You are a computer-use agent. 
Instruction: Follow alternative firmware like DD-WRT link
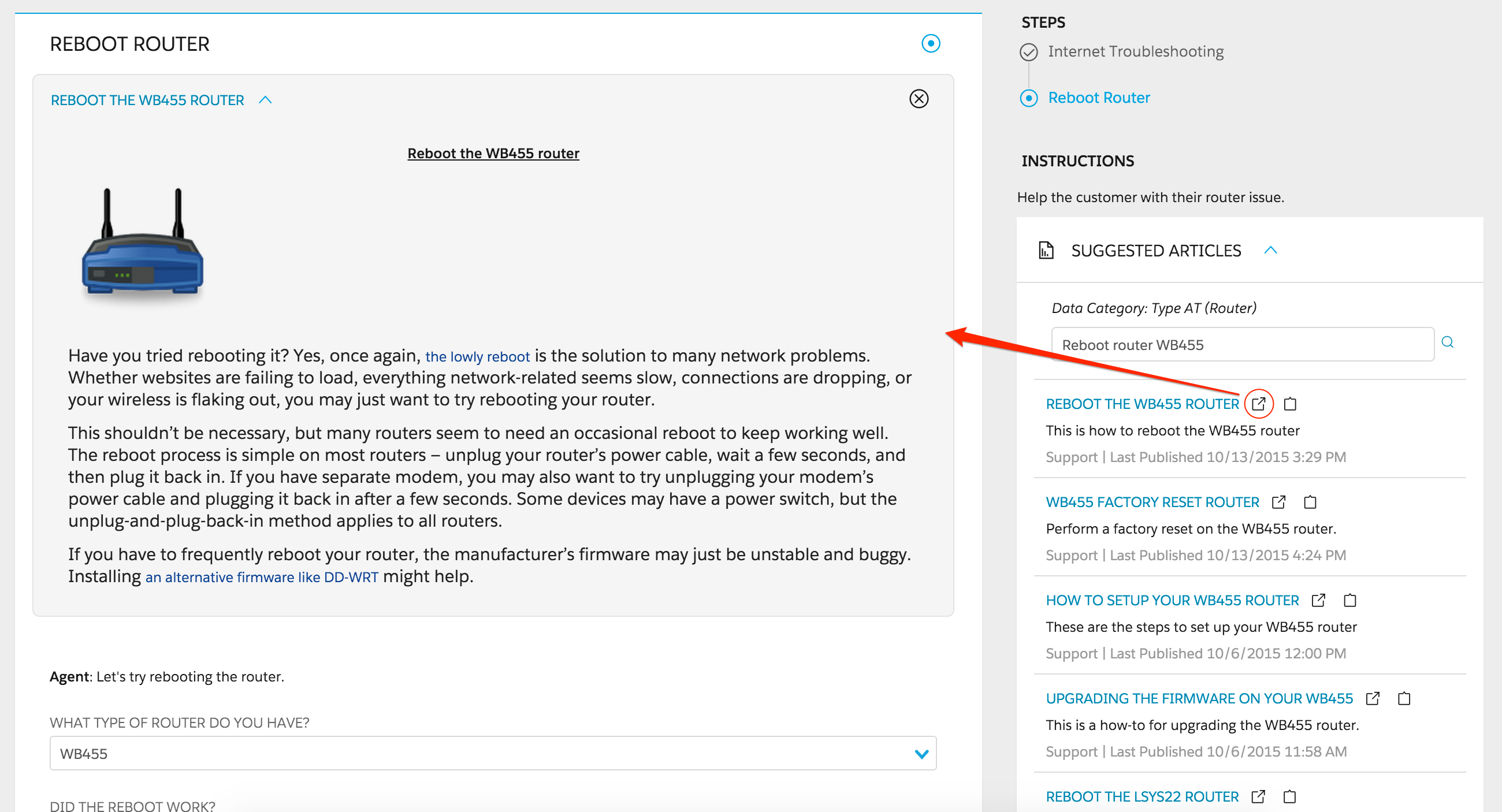point(261,576)
